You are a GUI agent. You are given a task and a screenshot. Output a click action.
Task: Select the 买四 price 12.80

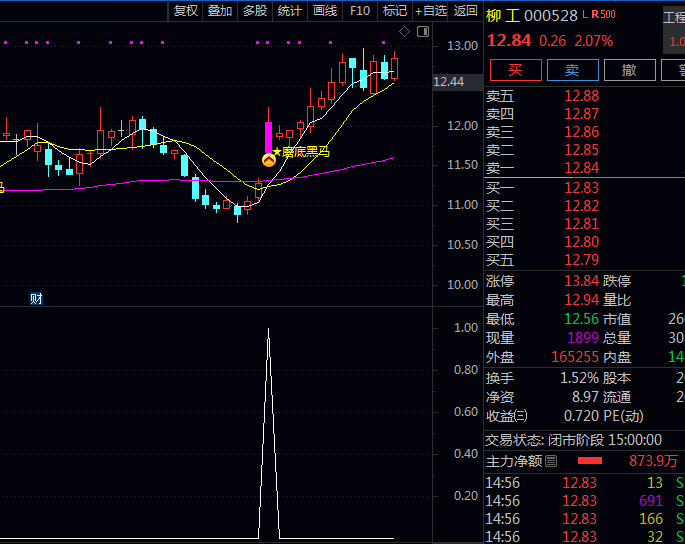581,242
